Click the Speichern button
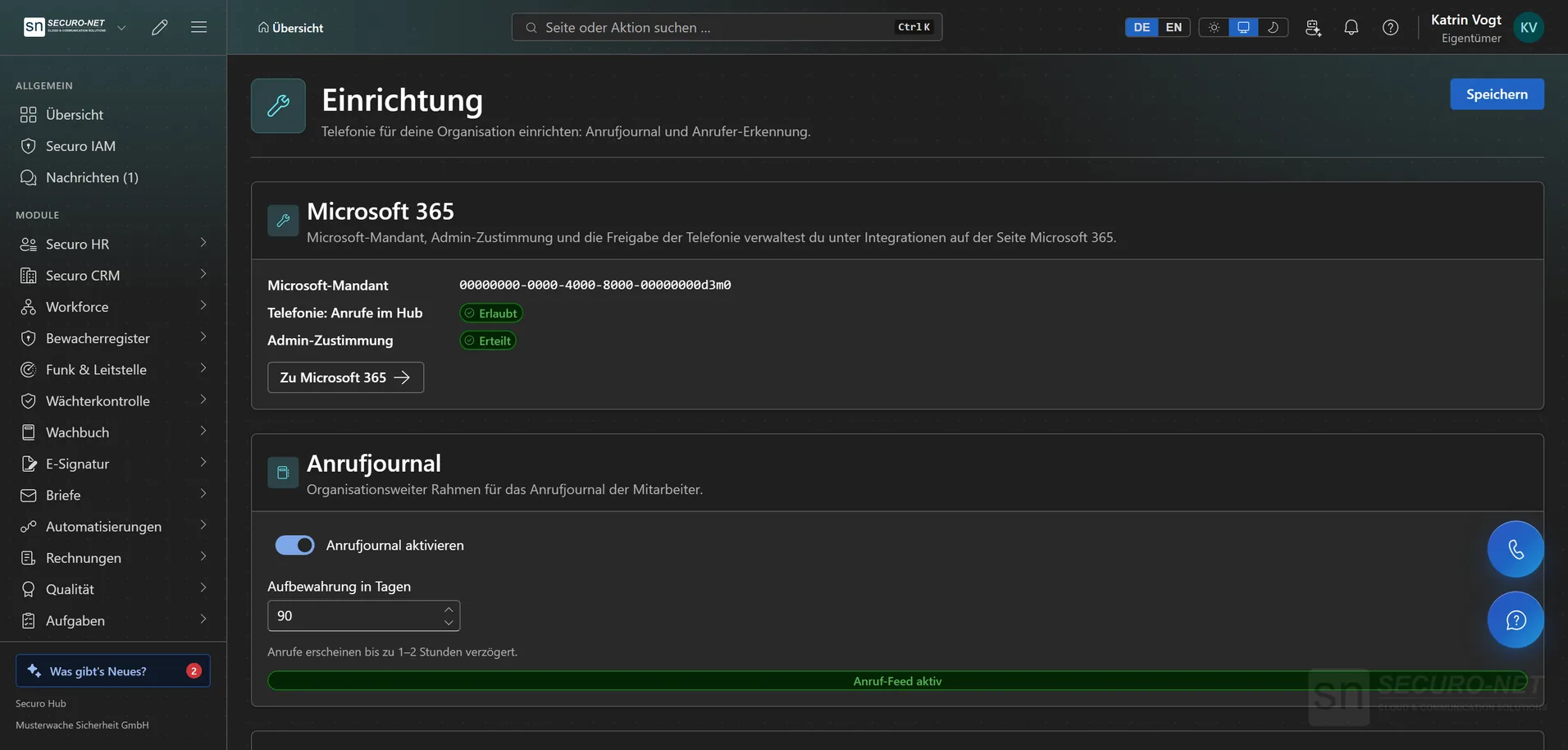 pos(1497,94)
